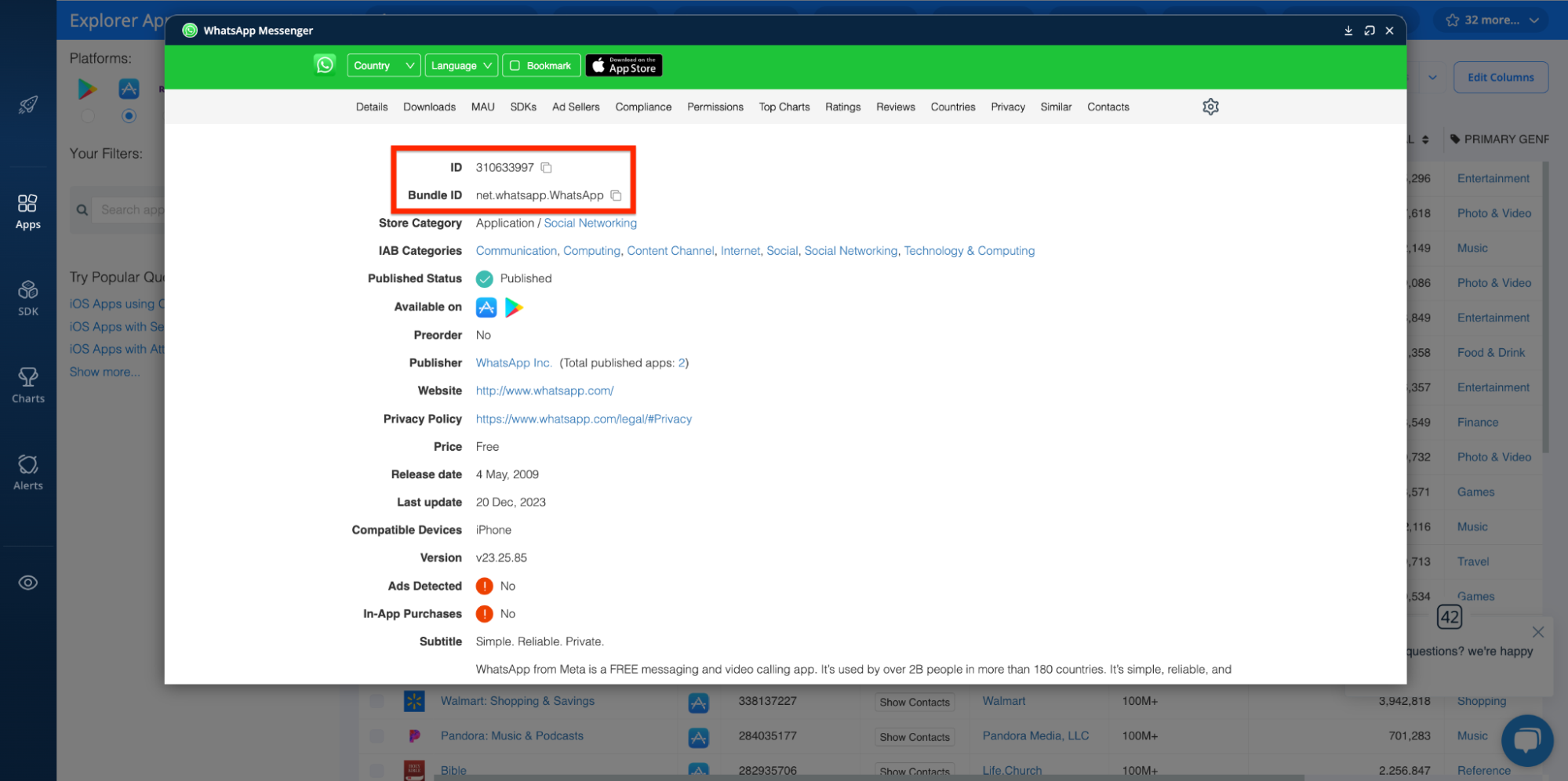
Task: Close the WhatsApp Messenger dialog
Action: 1389,31
